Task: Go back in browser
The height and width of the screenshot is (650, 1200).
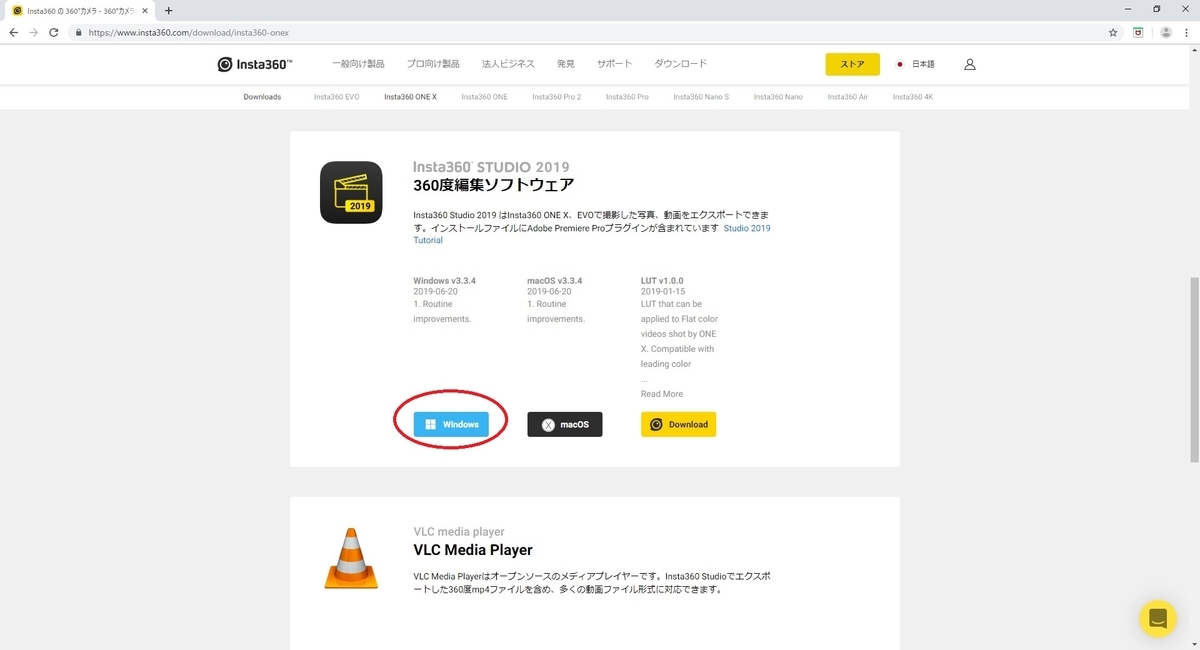Action: tap(13, 32)
